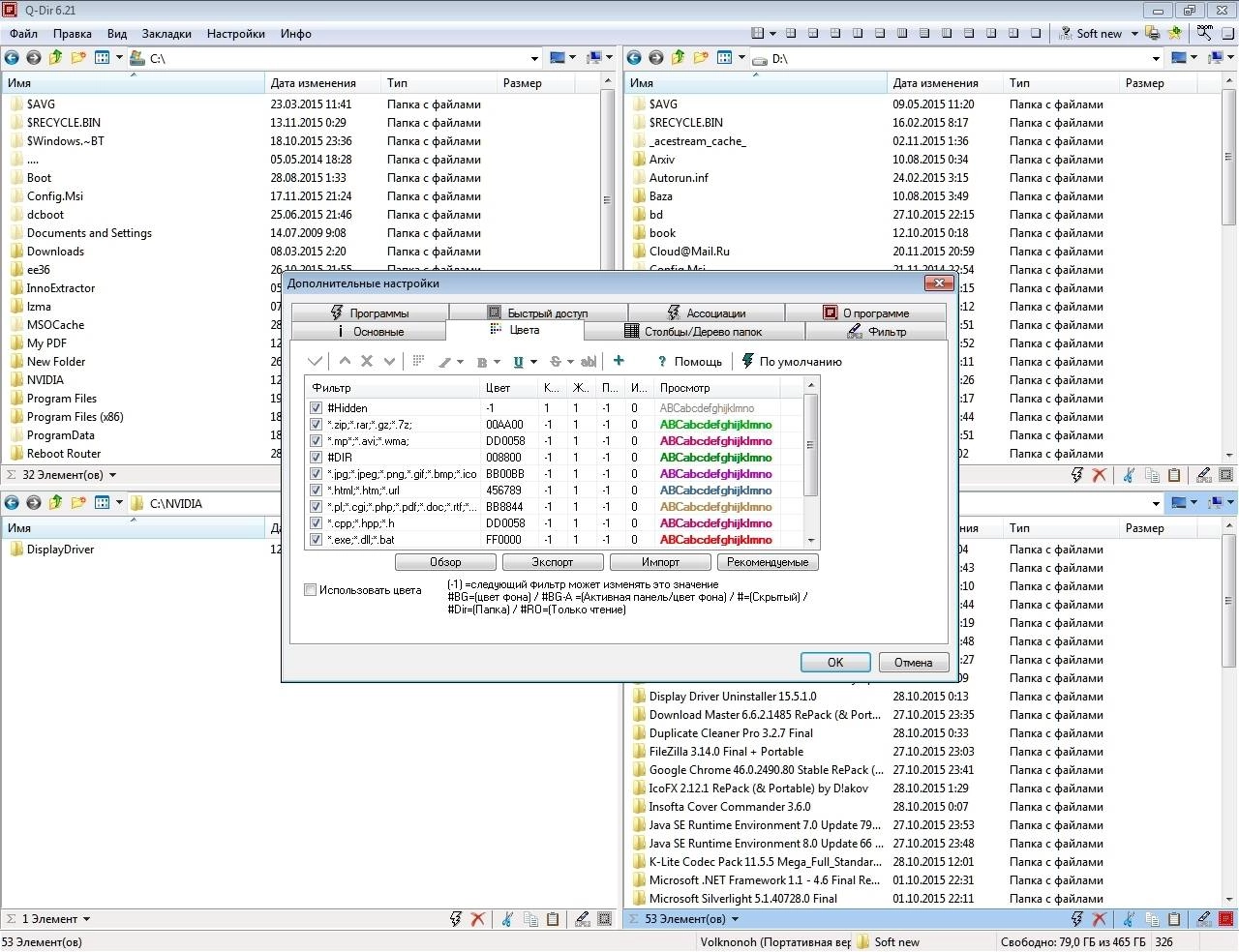This screenshot has width=1239, height=952.
Task: Open the '53 Элемент(ов)' status dropdown
Action: [x=735, y=919]
